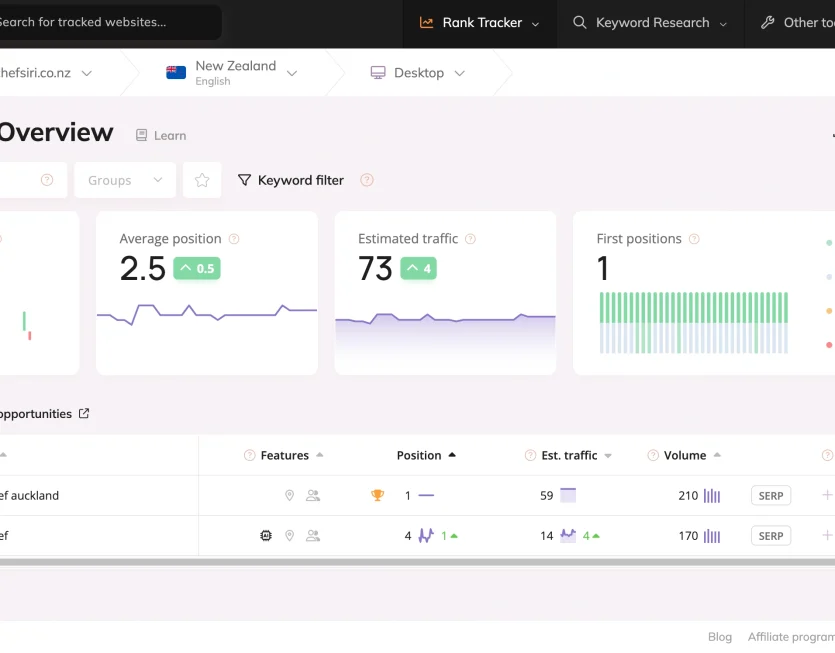This screenshot has width=835, height=653.
Task: Click SERP button for 170 volume row
Action: (771, 535)
